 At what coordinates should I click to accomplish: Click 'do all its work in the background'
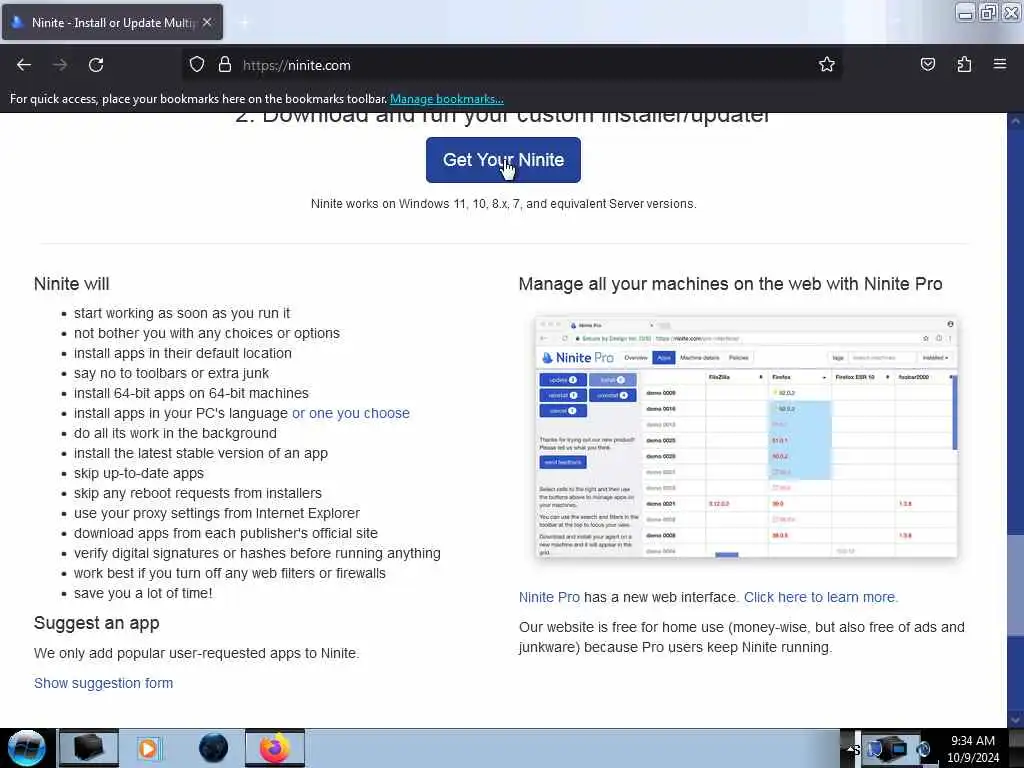coord(175,434)
